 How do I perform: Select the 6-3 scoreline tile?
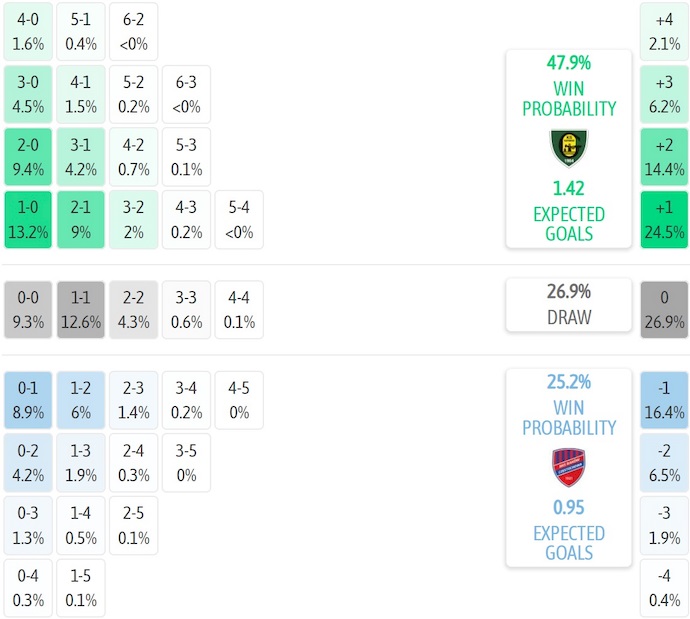186,95
